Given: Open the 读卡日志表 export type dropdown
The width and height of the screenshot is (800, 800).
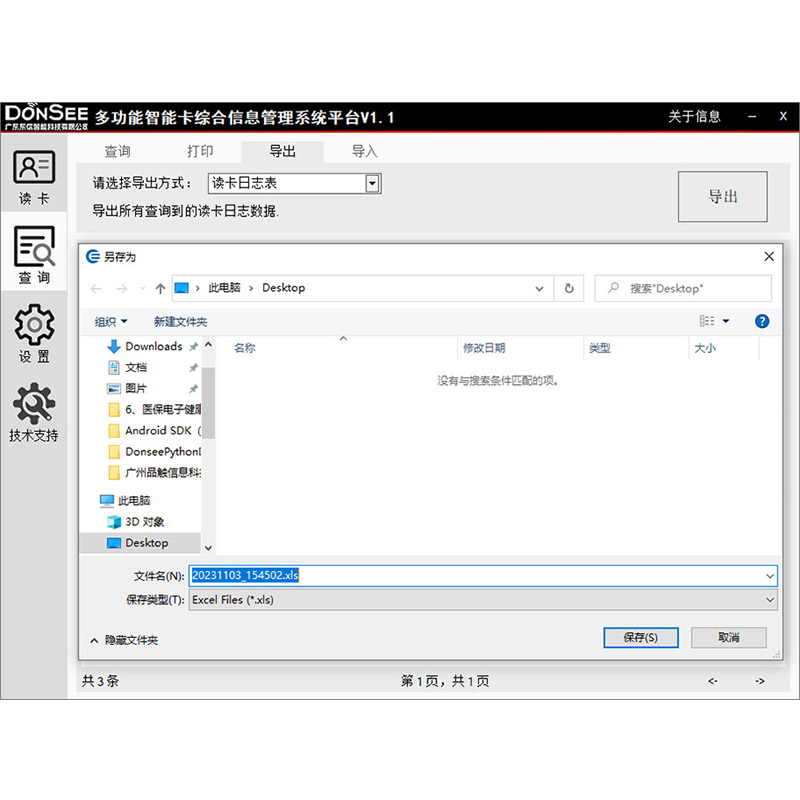Looking at the screenshot, I should click(371, 183).
